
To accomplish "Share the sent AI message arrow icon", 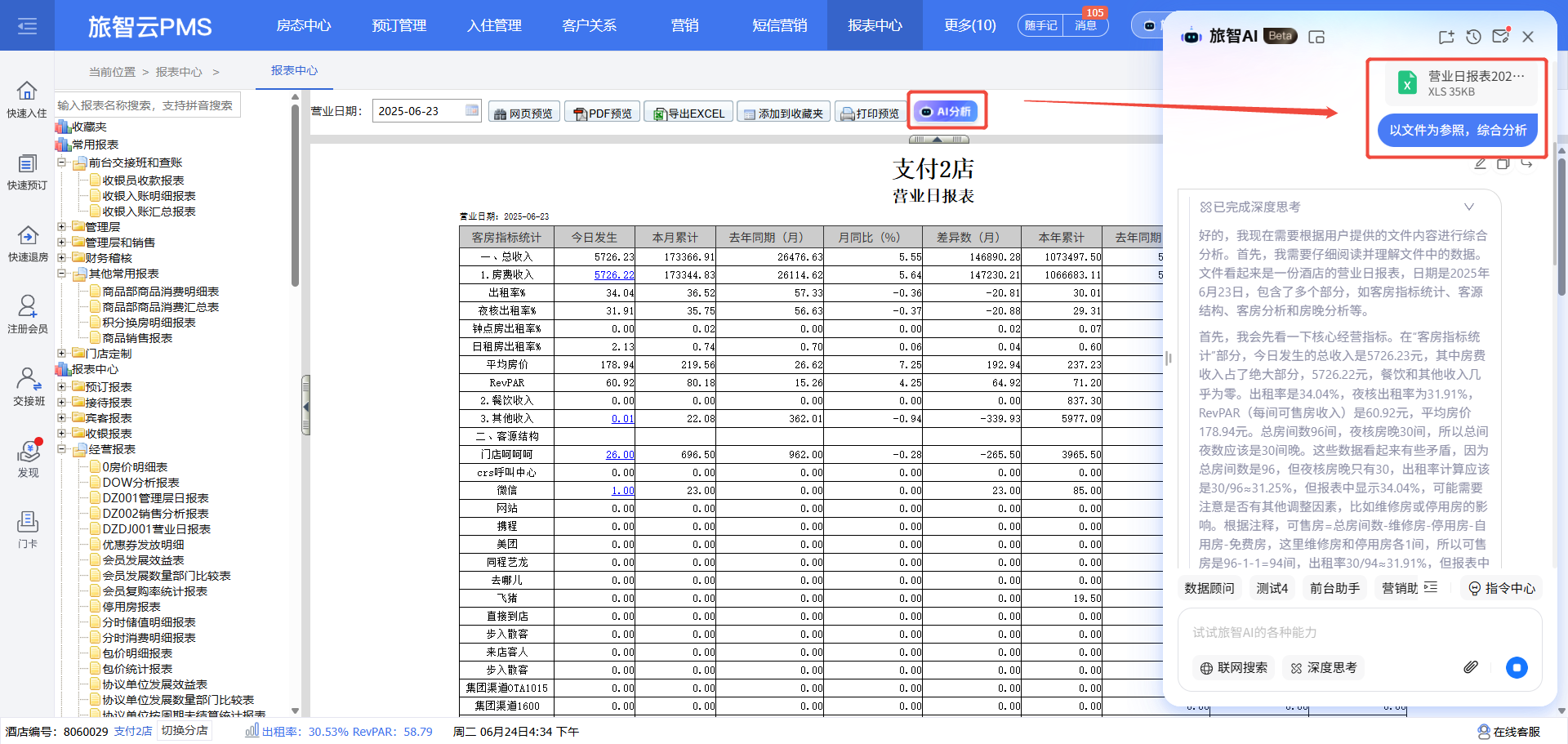I will click(x=1526, y=163).
